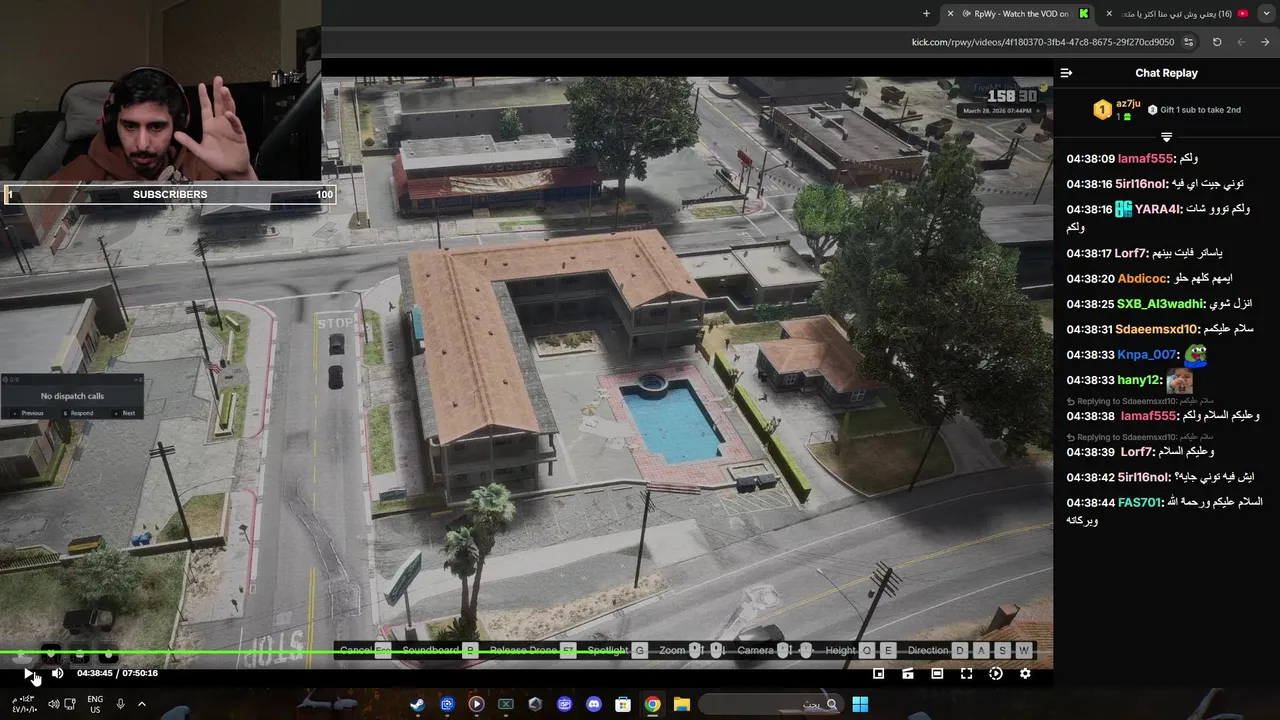Open the video player settings gear
The width and height of the screenshot is (1280, 720).
point(1025,674)
